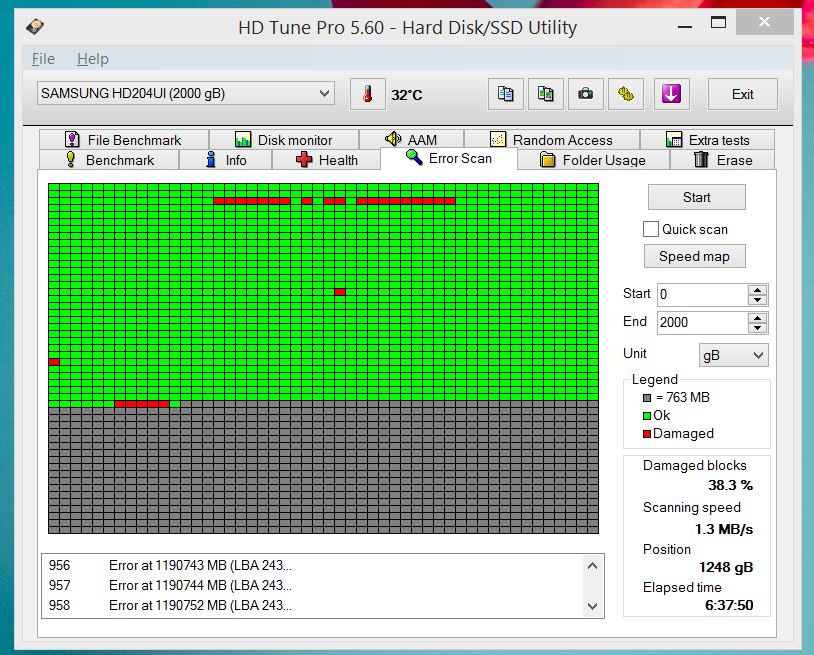Open the Folder Usage tab
This screenshot has height=655, width=814.
coord(593,160)
